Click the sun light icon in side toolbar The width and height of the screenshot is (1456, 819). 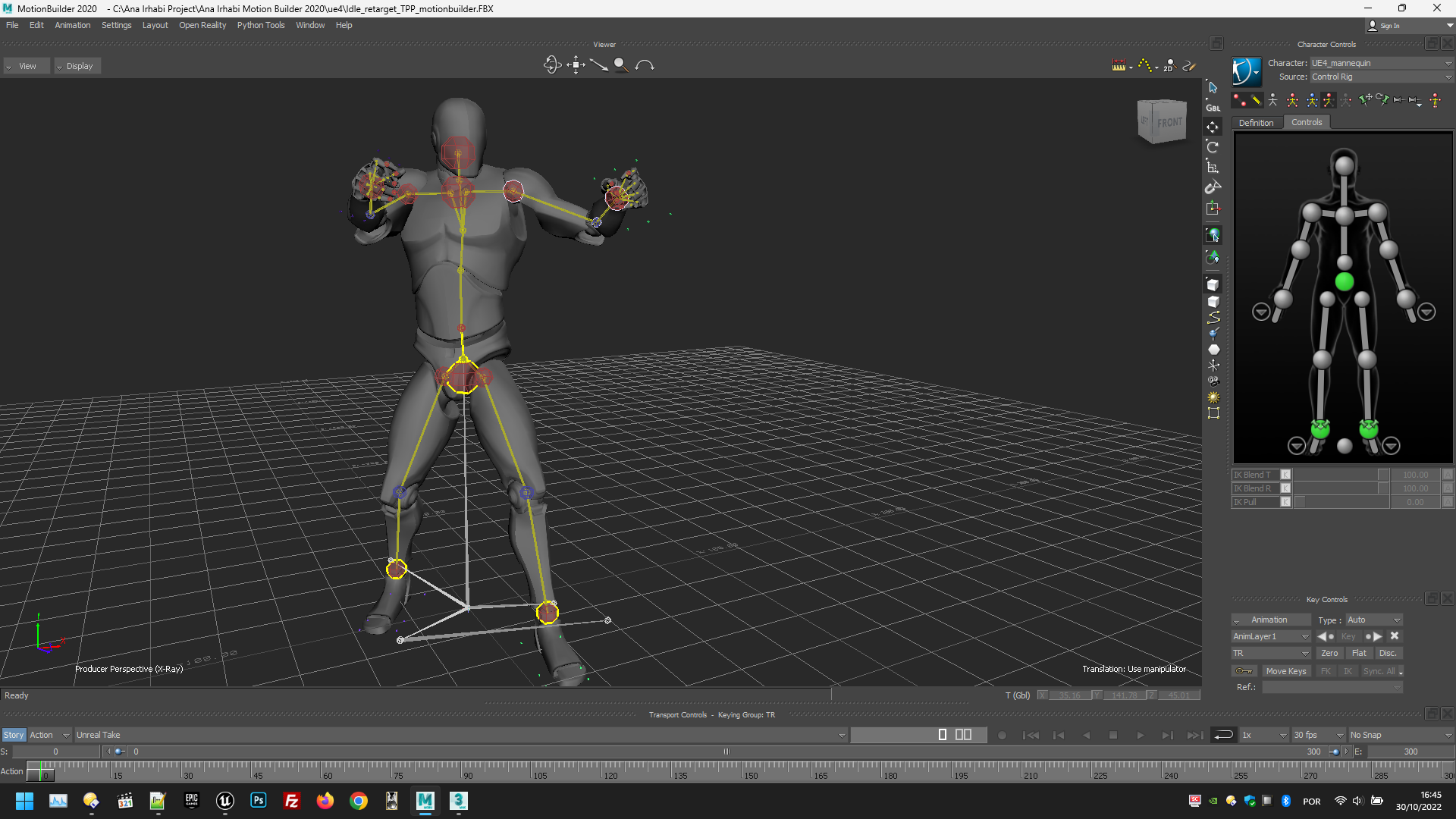pos(1213,397)
